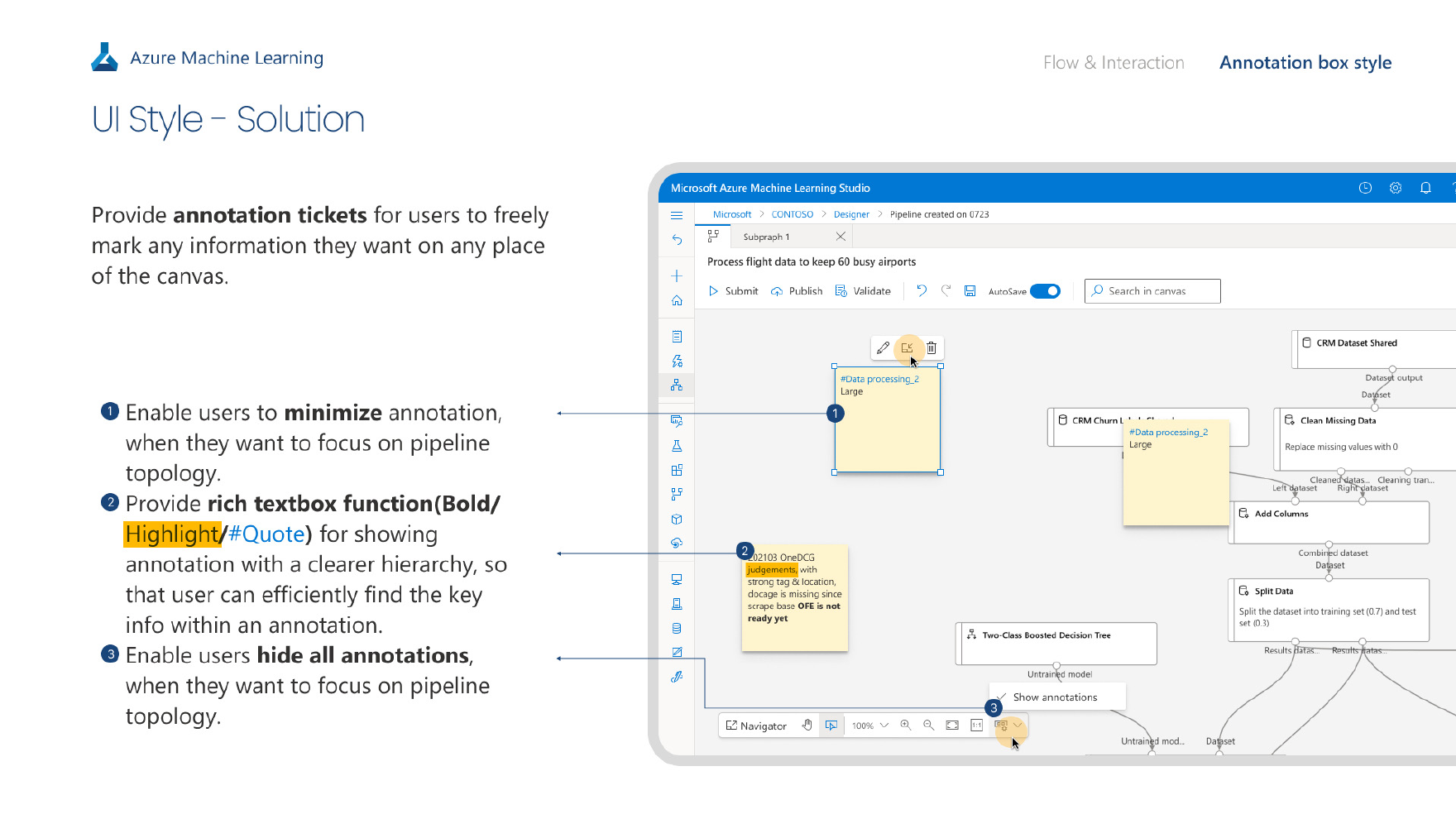
Task: Open the hamburger menu in the Studio sidebar
Action: [677, 215]
